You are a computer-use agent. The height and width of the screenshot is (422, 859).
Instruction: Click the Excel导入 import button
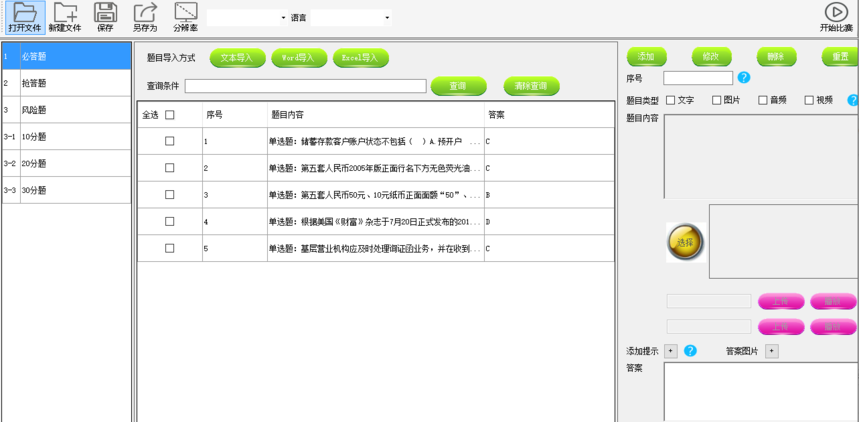pyautogui.click(x=361, y=58)
